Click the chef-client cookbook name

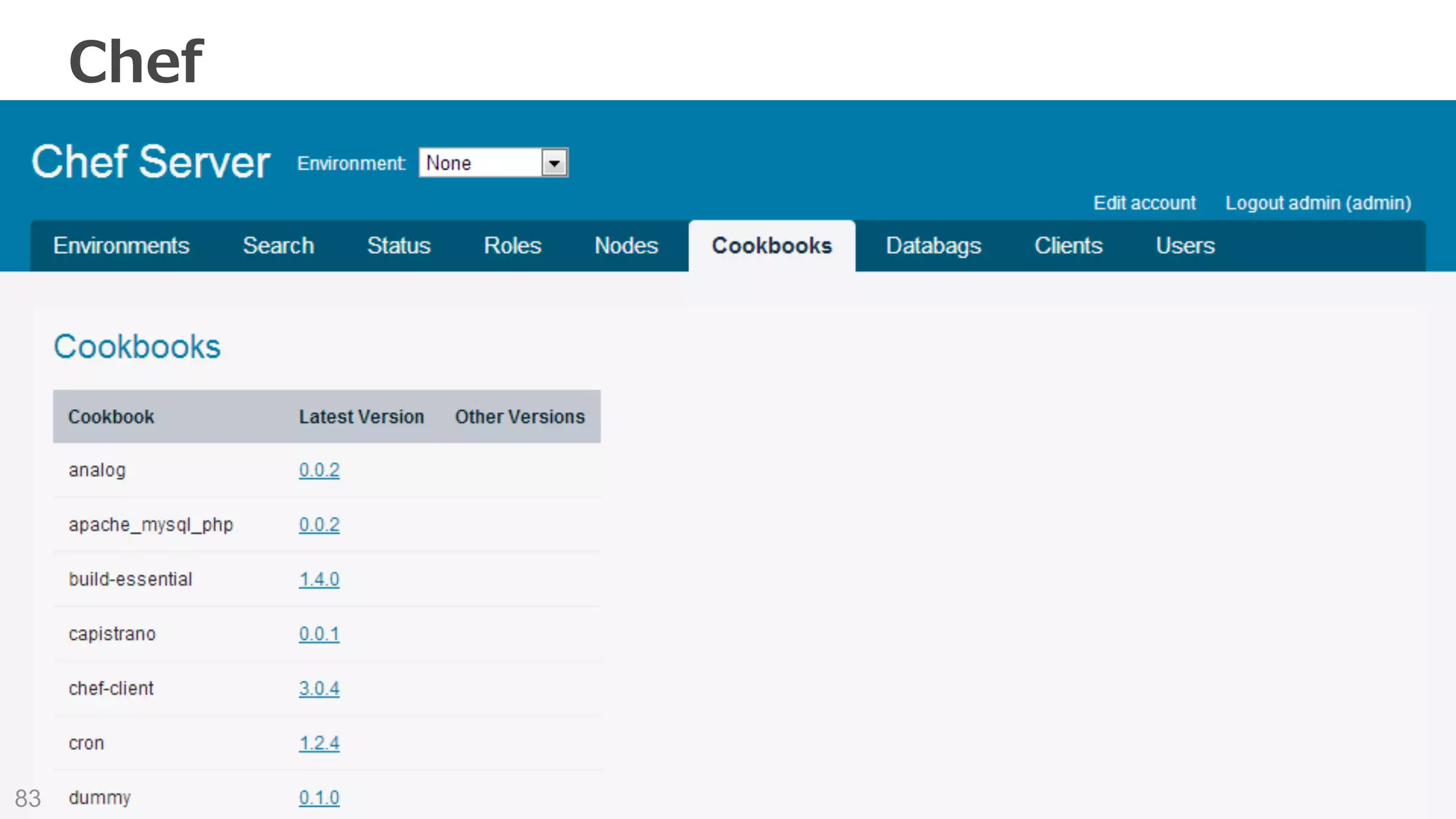point(111,688)
